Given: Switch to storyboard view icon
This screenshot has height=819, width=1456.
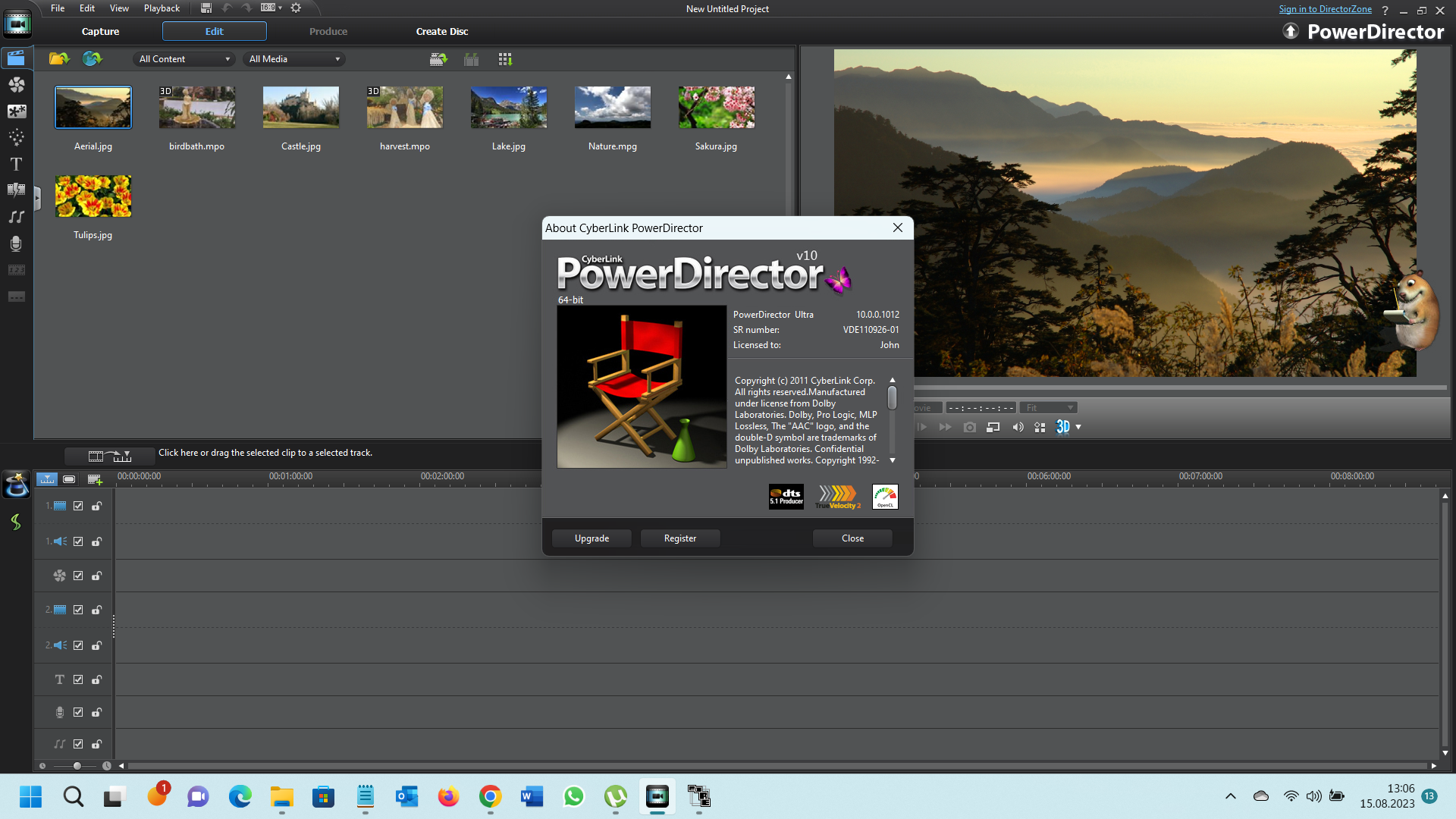Looking at the screenshot, I should point(69,479).
